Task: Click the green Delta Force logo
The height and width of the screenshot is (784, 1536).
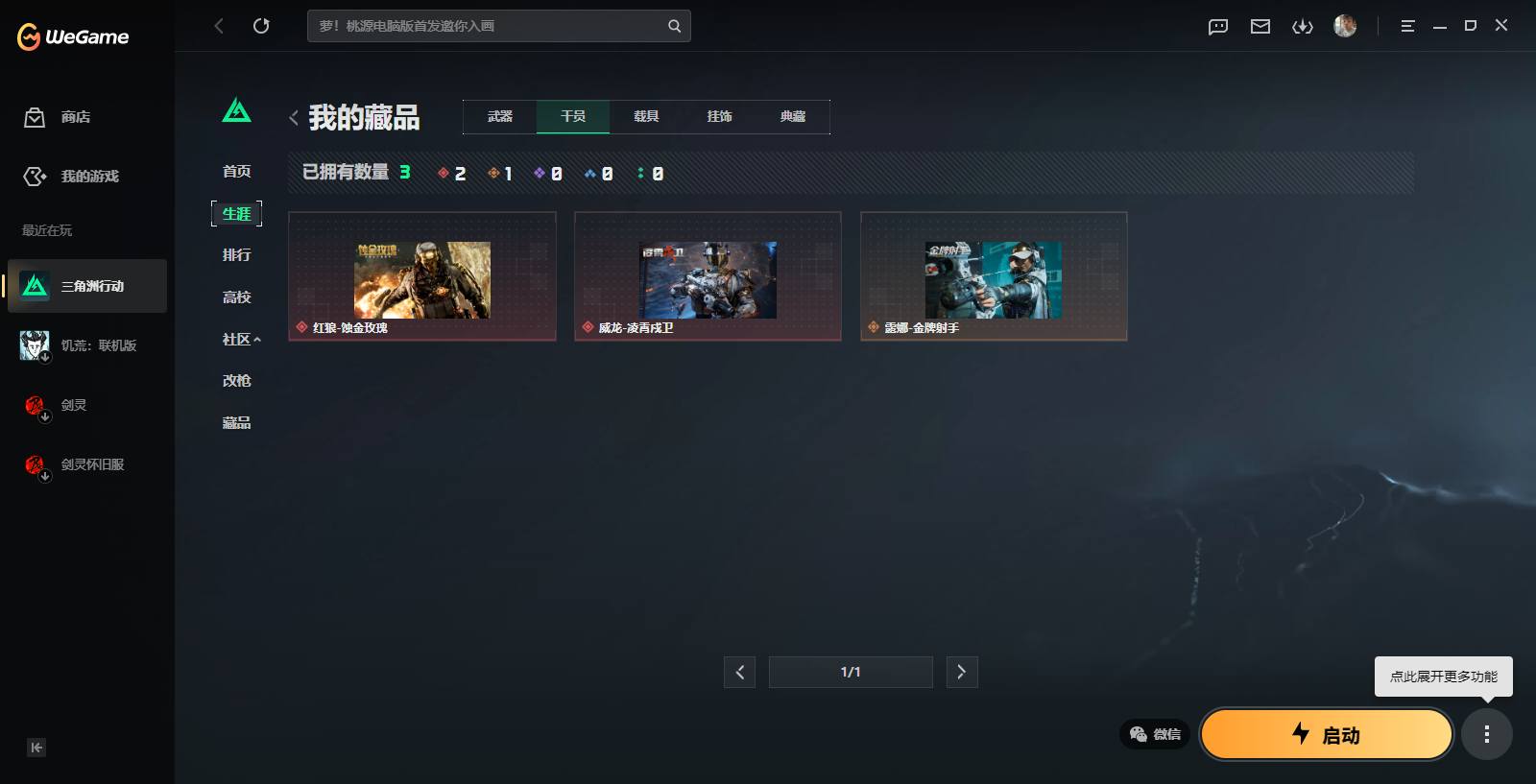Action: click(236, 110)
